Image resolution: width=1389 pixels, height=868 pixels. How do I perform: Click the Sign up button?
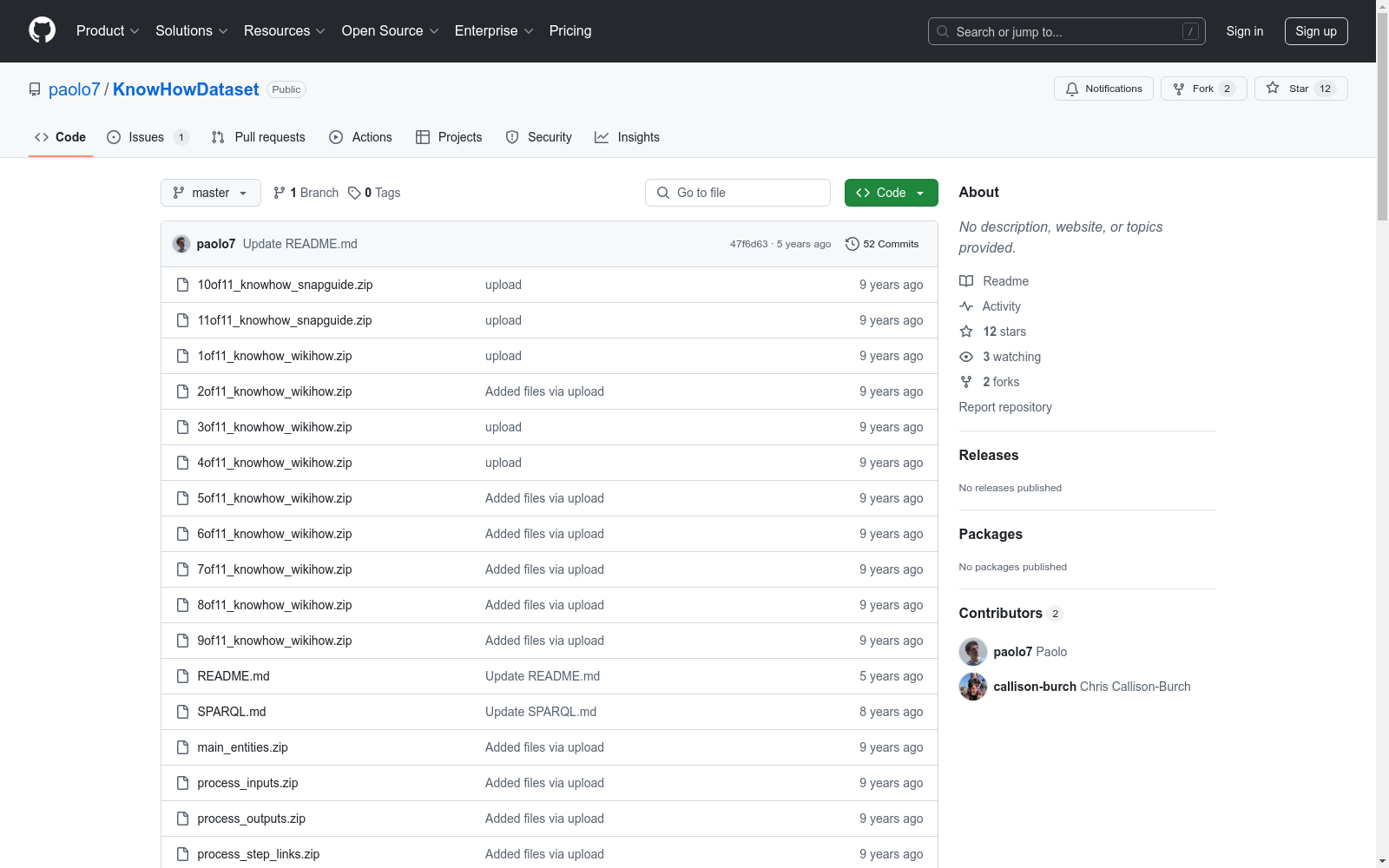1316,31
